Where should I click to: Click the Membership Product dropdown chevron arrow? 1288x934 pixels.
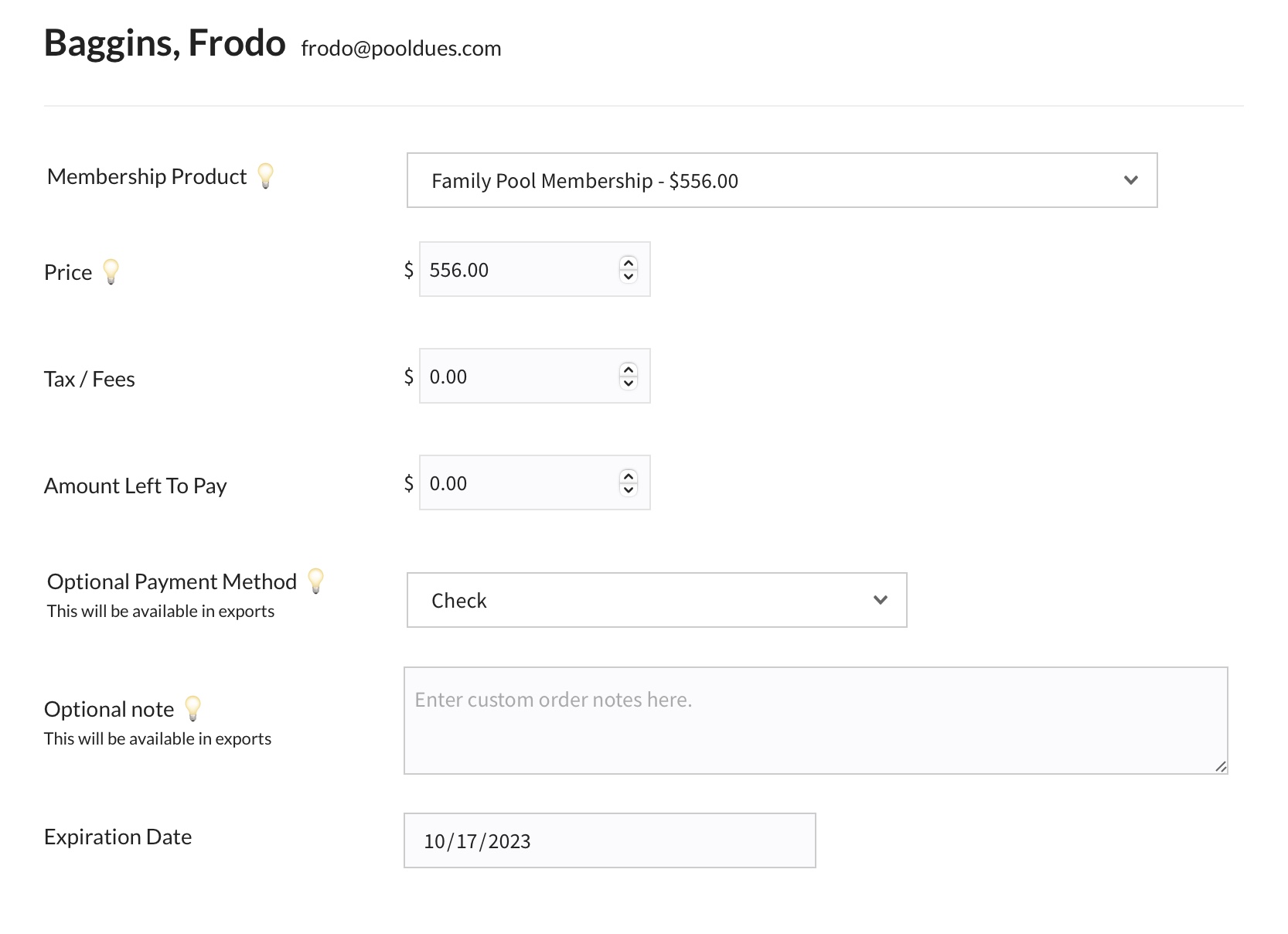[1130, 180]
